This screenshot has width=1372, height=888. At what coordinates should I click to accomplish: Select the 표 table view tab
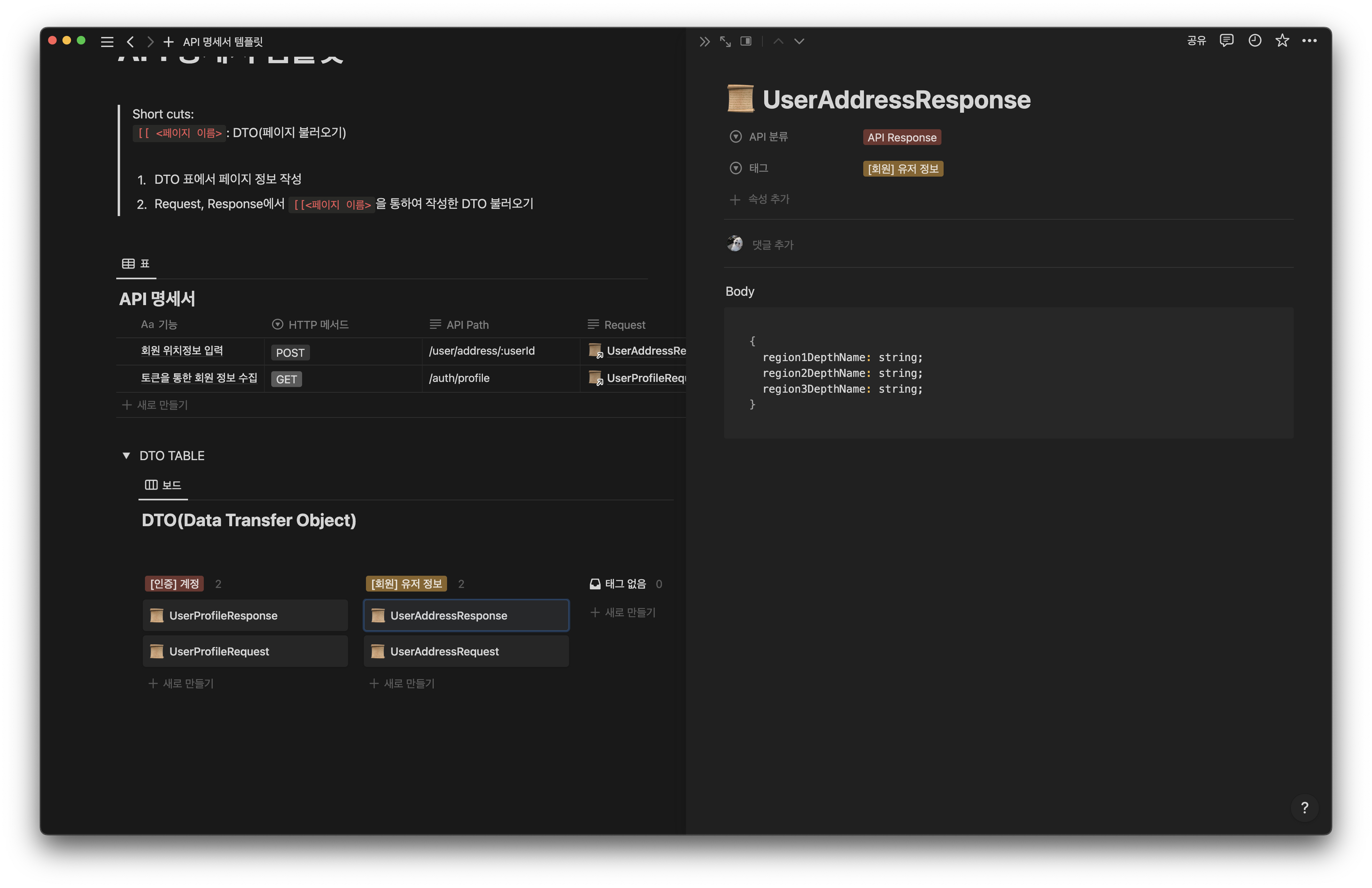tap(136, 263)
